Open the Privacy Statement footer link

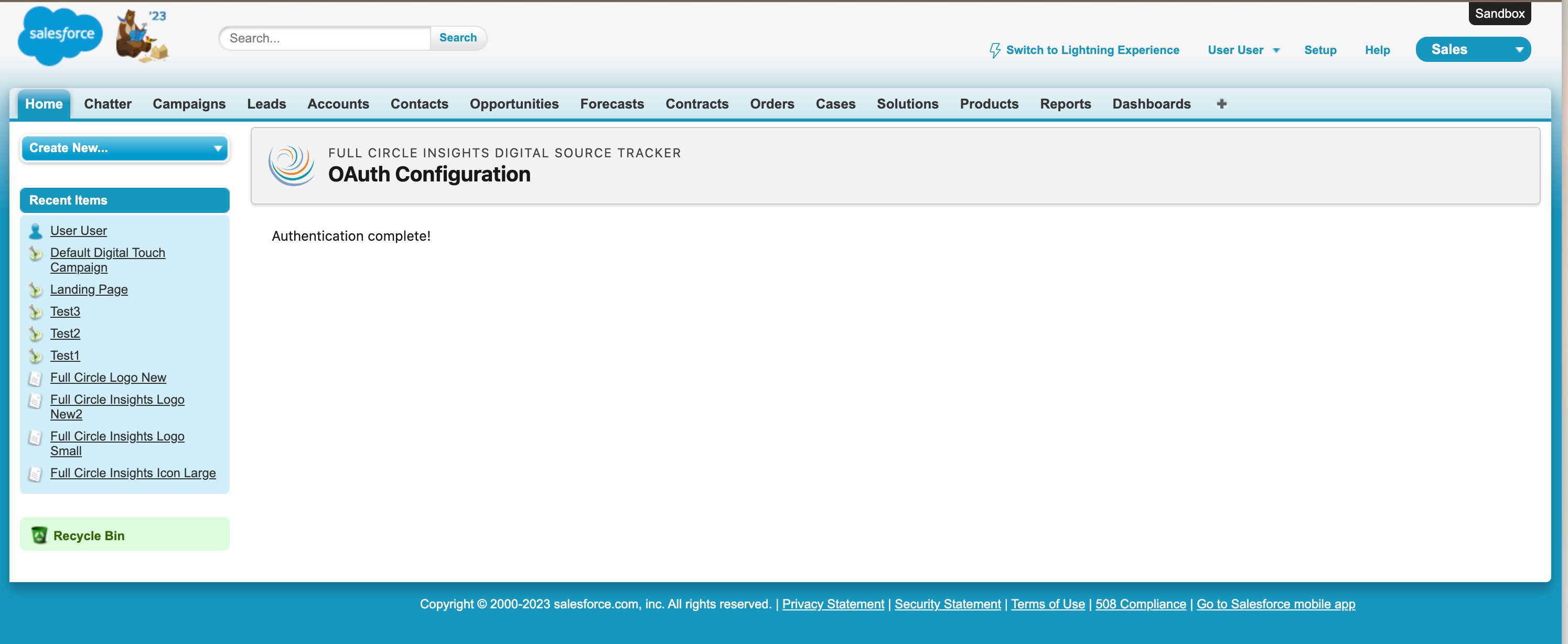pos(833,604)
